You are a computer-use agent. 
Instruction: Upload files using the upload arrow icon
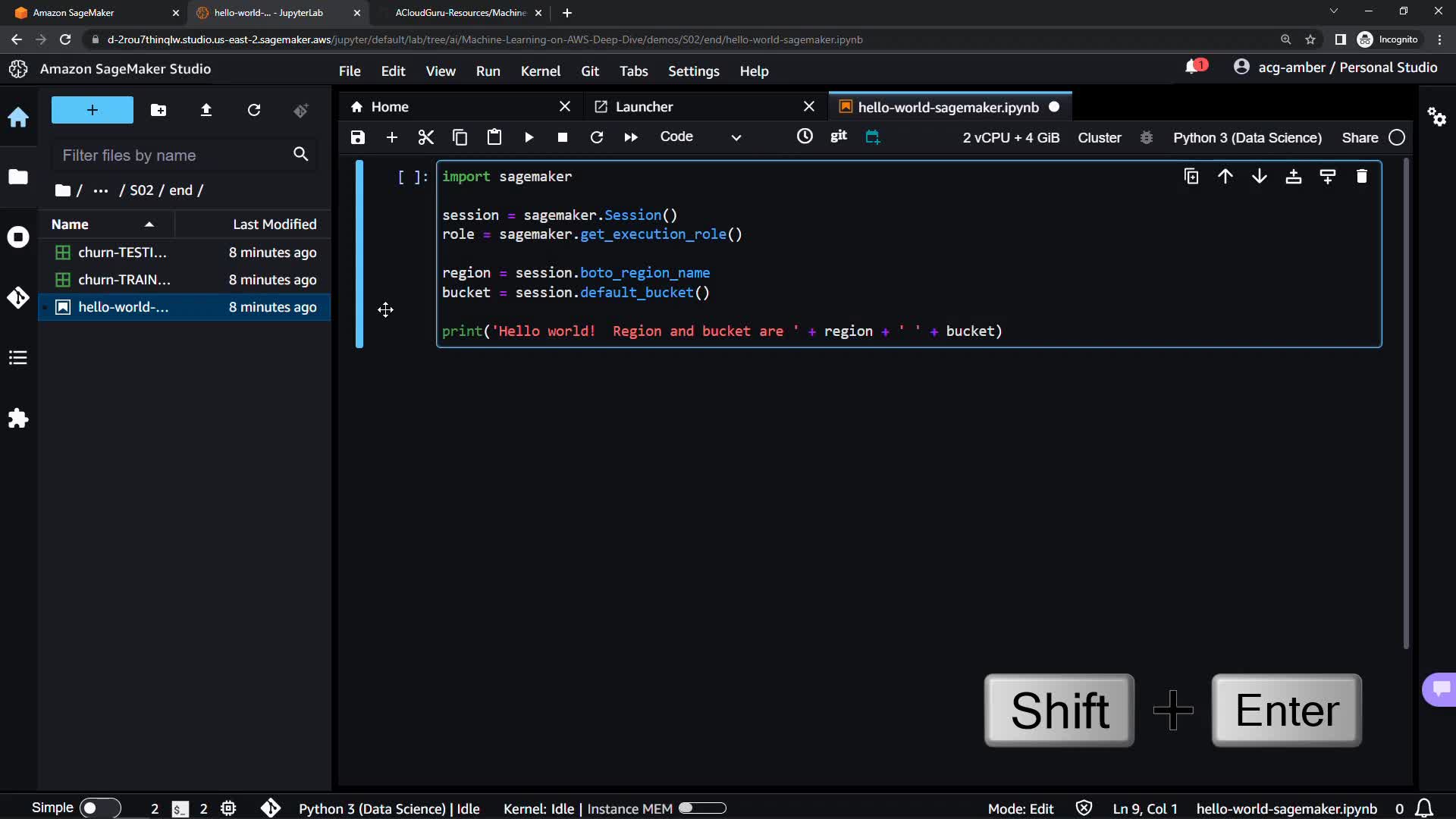click(206, 111)
